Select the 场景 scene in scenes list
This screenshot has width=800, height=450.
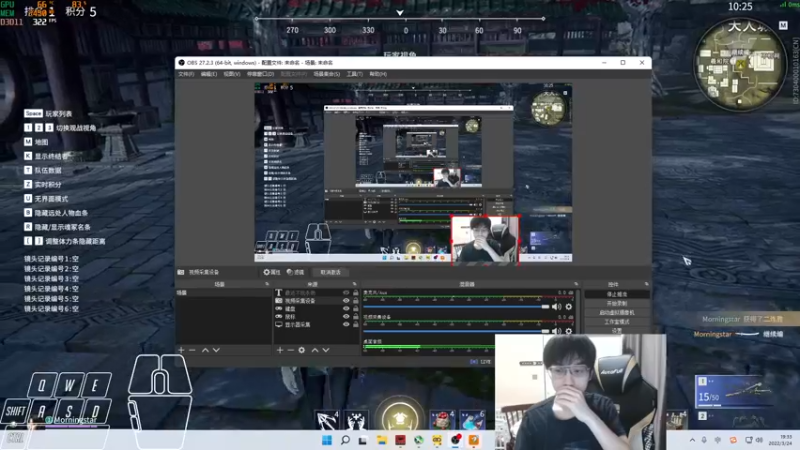pyautogui.click(x=223, y=293)
